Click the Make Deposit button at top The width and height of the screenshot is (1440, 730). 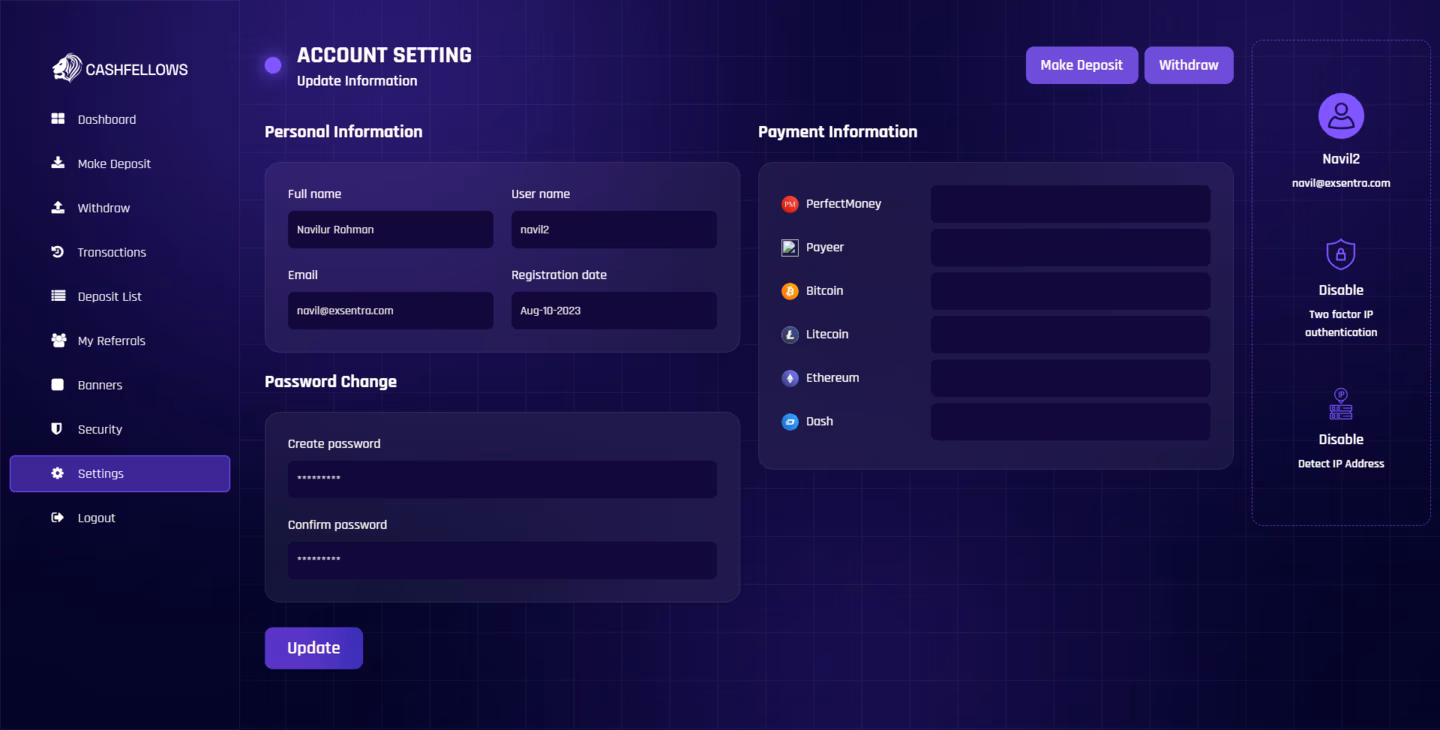click(x=1081, y=65)
